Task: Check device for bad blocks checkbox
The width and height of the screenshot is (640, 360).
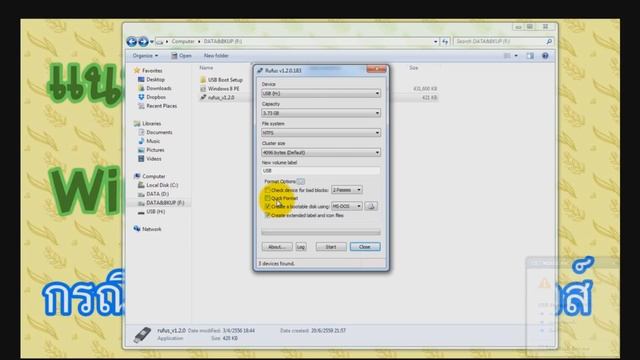Action: click(267, 190)
